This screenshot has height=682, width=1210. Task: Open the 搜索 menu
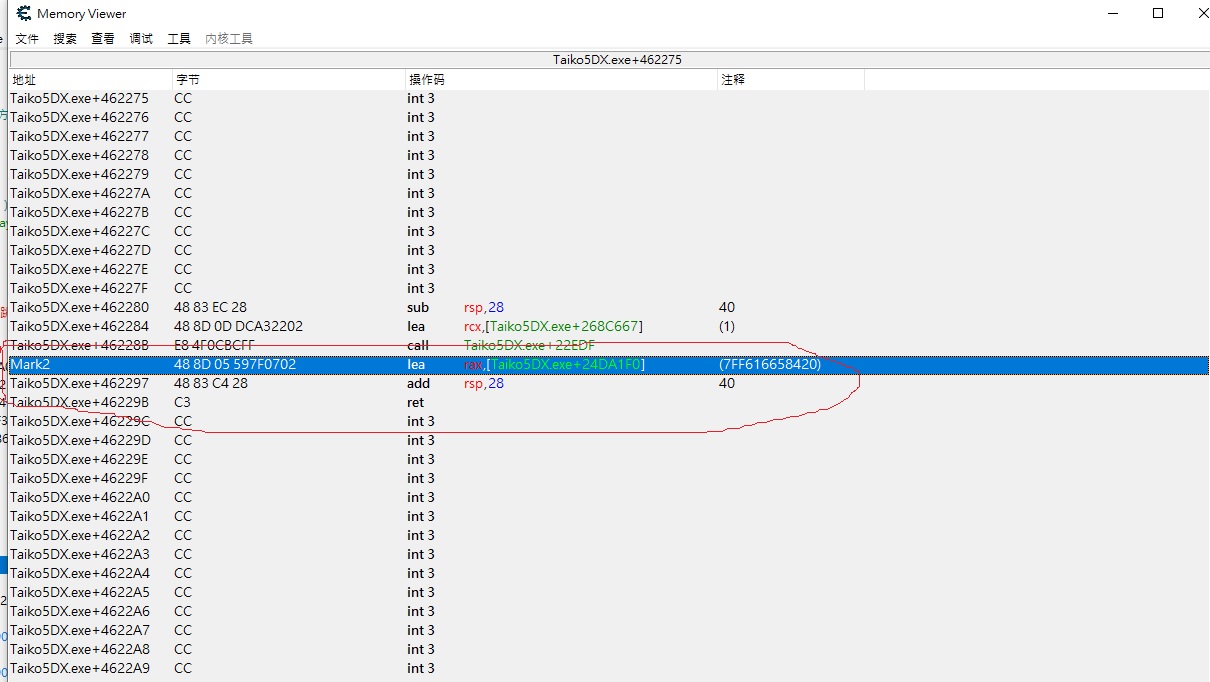[x=65, y=39]
